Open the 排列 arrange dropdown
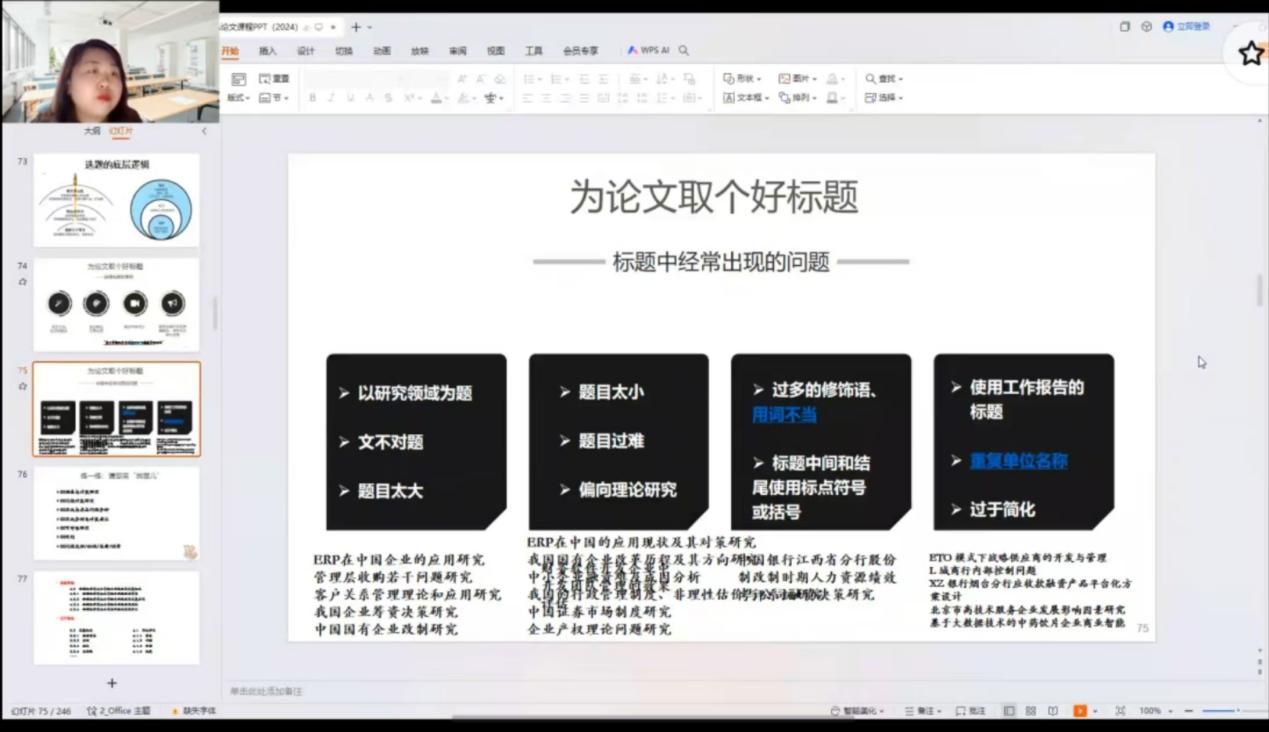The image size is (1269, 732). 798,98
